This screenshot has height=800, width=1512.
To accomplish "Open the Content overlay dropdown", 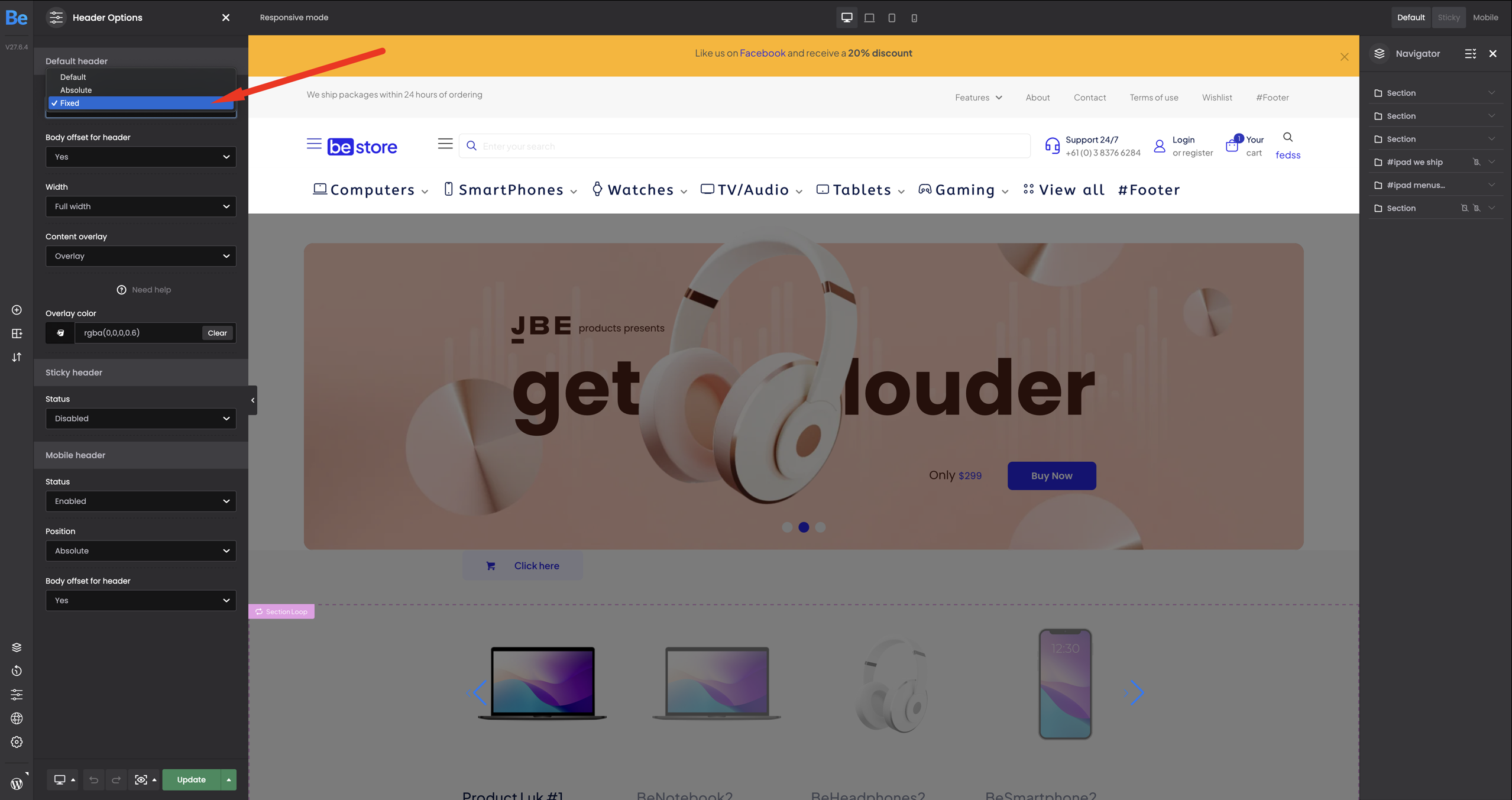I will click(141, 256).
